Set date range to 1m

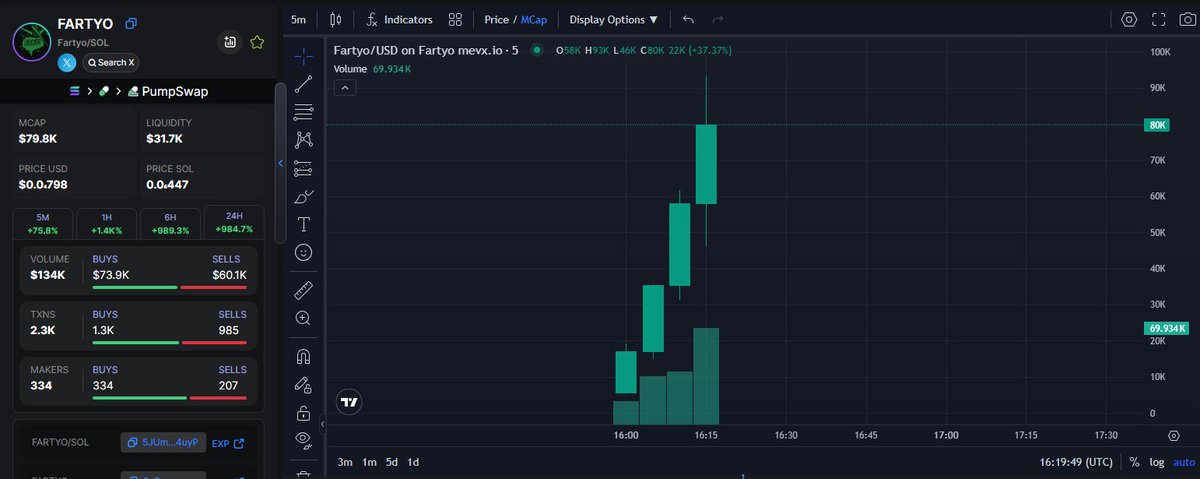coord(369,462)
